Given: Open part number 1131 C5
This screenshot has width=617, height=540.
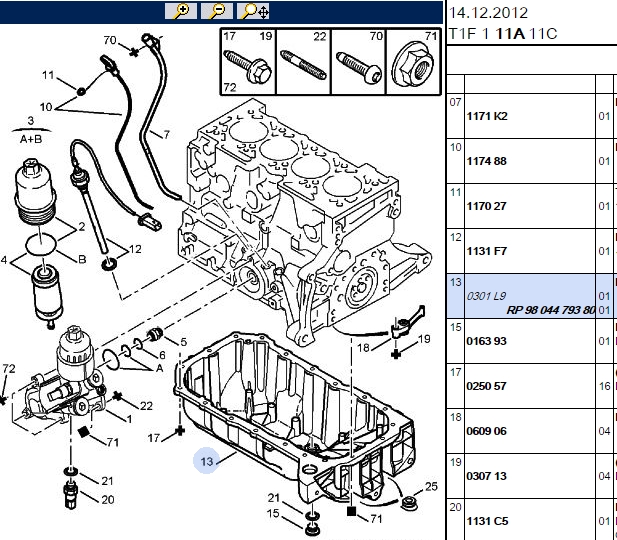Looking at the screenshot, I should click(x=487, y=521).
